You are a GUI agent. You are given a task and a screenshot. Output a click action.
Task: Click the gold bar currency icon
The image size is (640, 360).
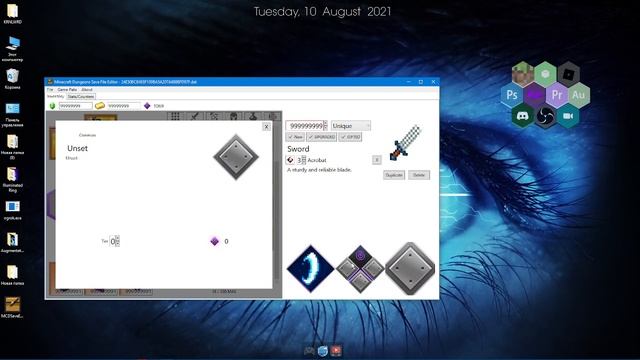tap(100, 106)
